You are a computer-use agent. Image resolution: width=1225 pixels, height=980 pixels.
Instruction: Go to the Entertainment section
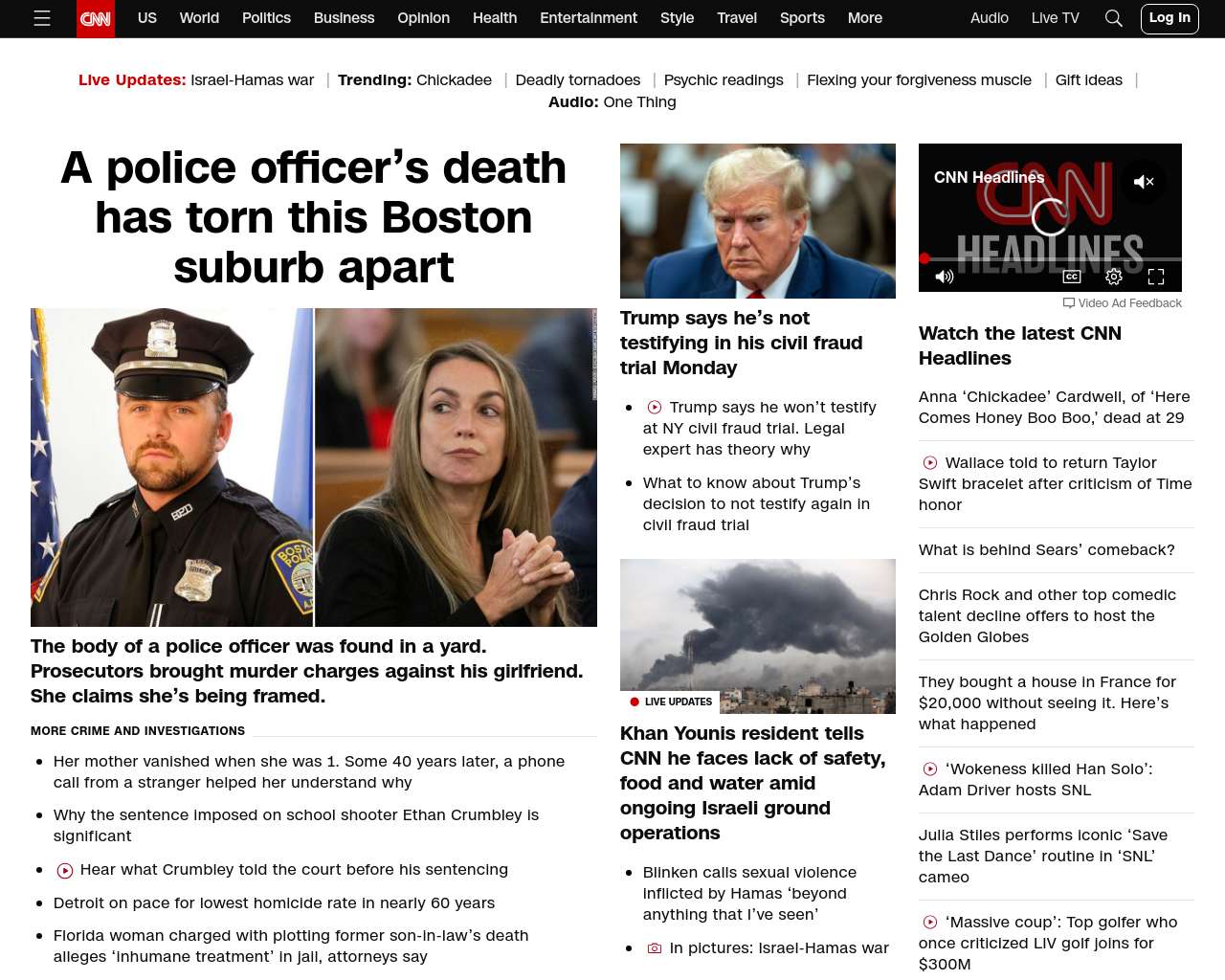pos(589,18)
